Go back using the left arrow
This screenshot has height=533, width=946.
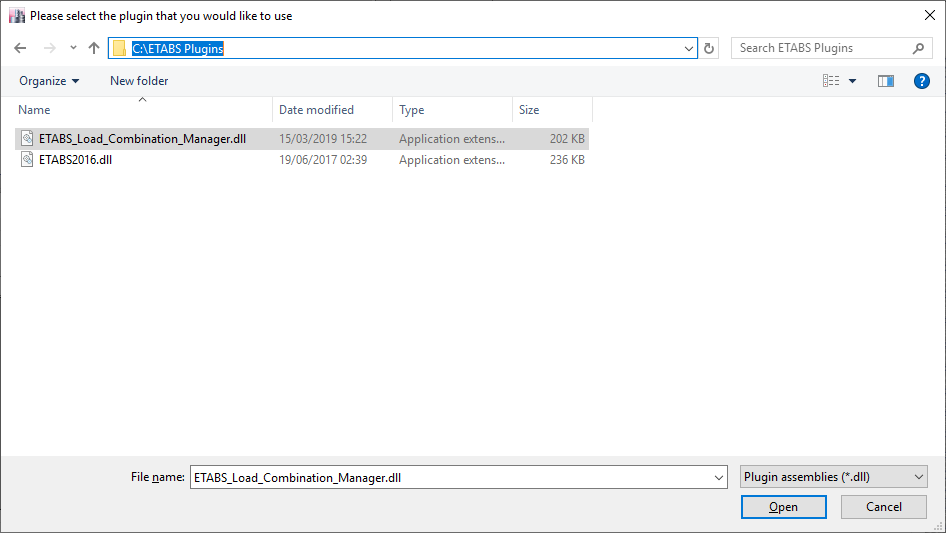click(20, 48)
